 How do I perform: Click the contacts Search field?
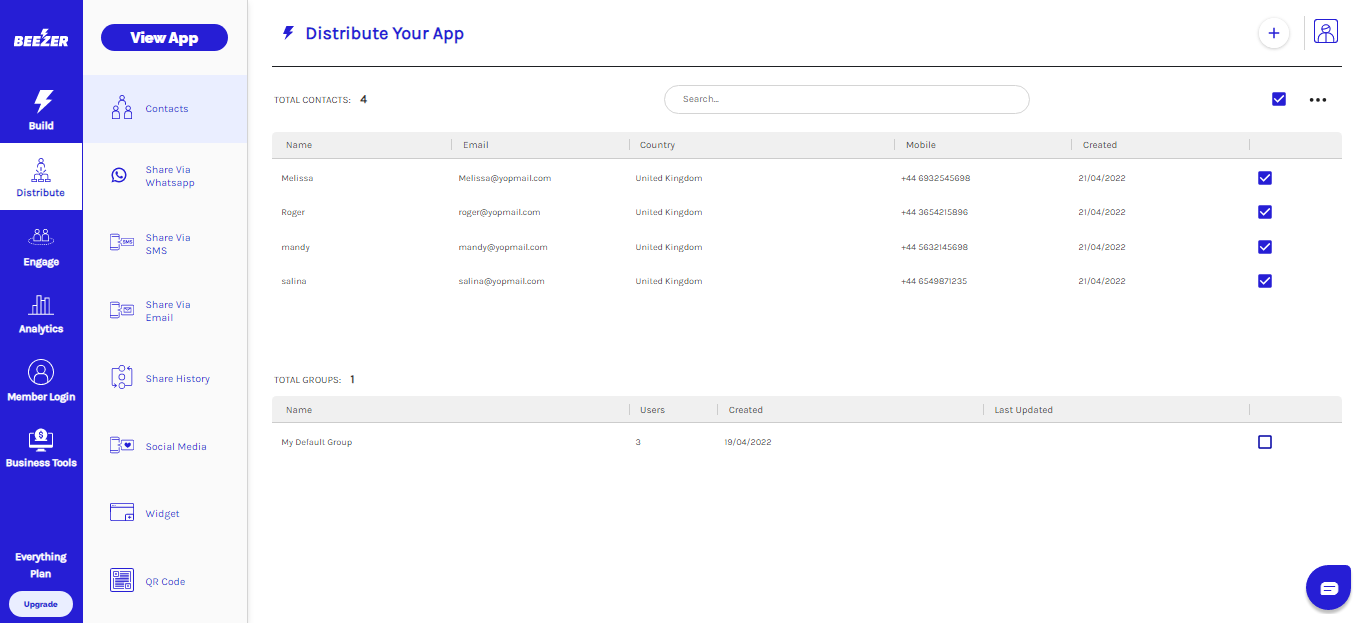[x=846, y=99]
